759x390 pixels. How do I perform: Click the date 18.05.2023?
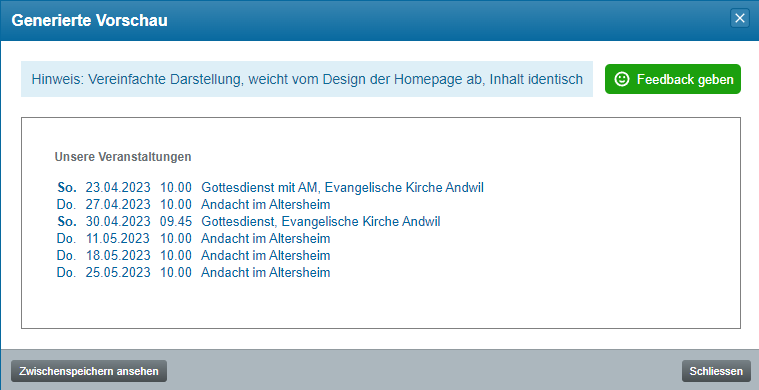tap(118, 255)
